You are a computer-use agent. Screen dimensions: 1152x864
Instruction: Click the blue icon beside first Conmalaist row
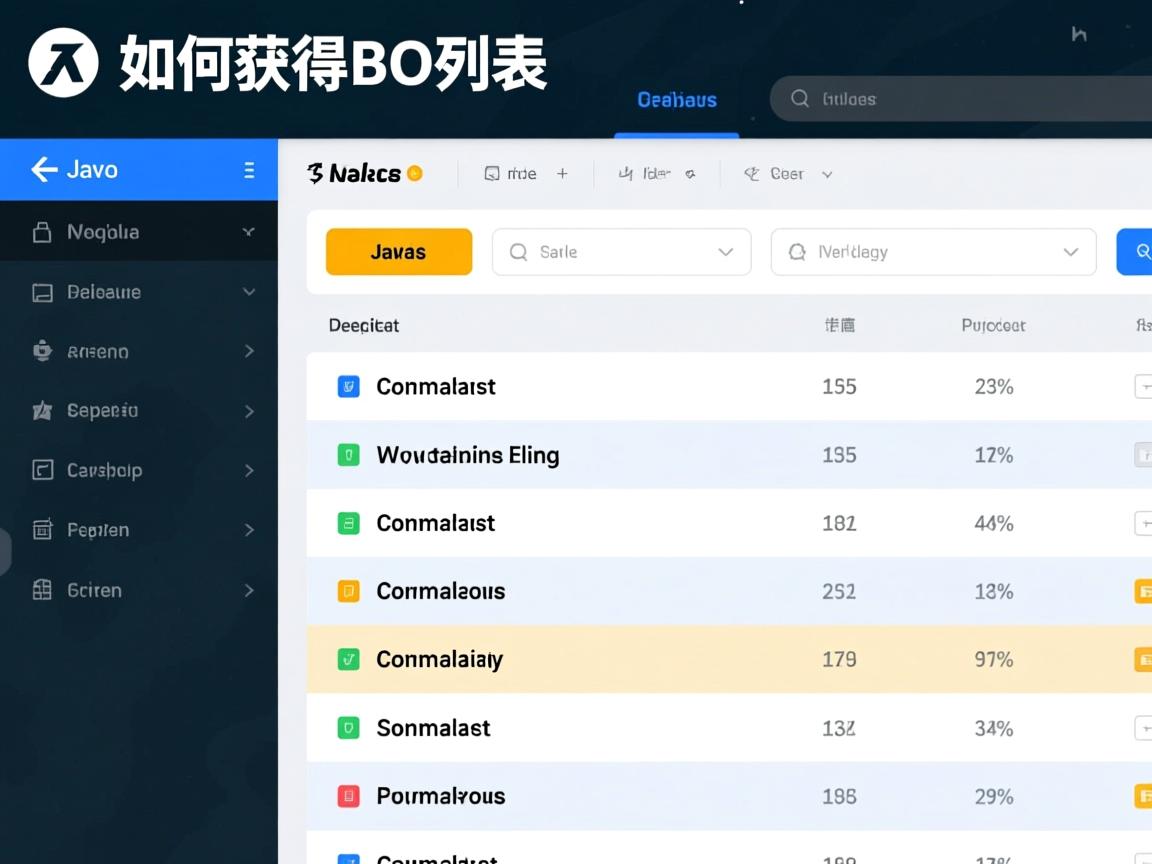click(347, 386)
